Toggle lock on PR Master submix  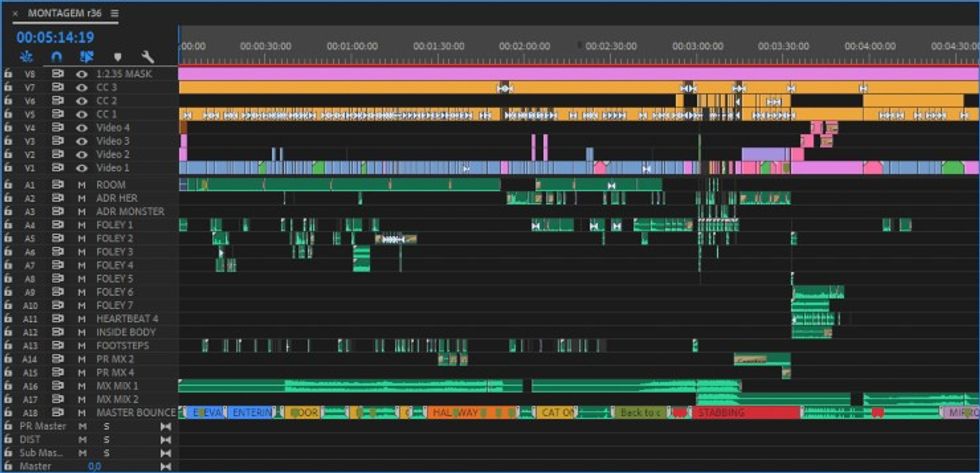click(x=8, y=426)
